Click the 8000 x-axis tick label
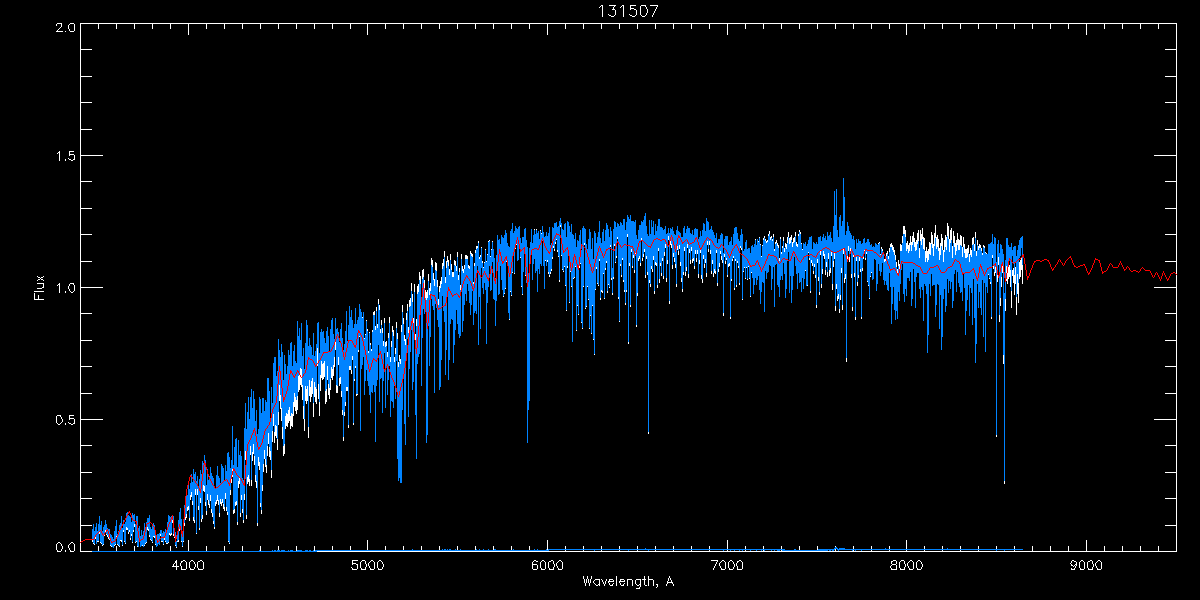1200x600 pixels. (906, 565)
